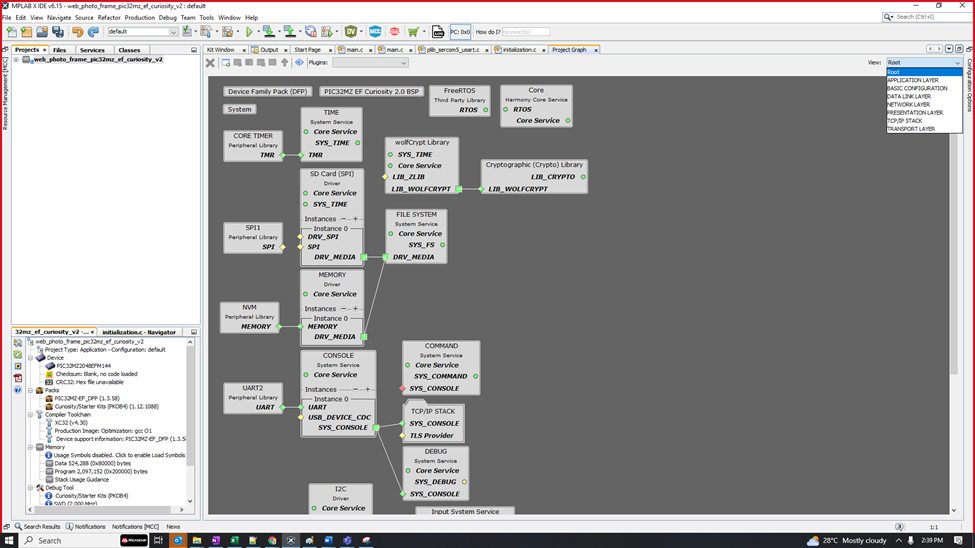Screen dimensions: 975x548
Task: Click the Read Device Memory upload icon
Action: click(x=290, y=31)
